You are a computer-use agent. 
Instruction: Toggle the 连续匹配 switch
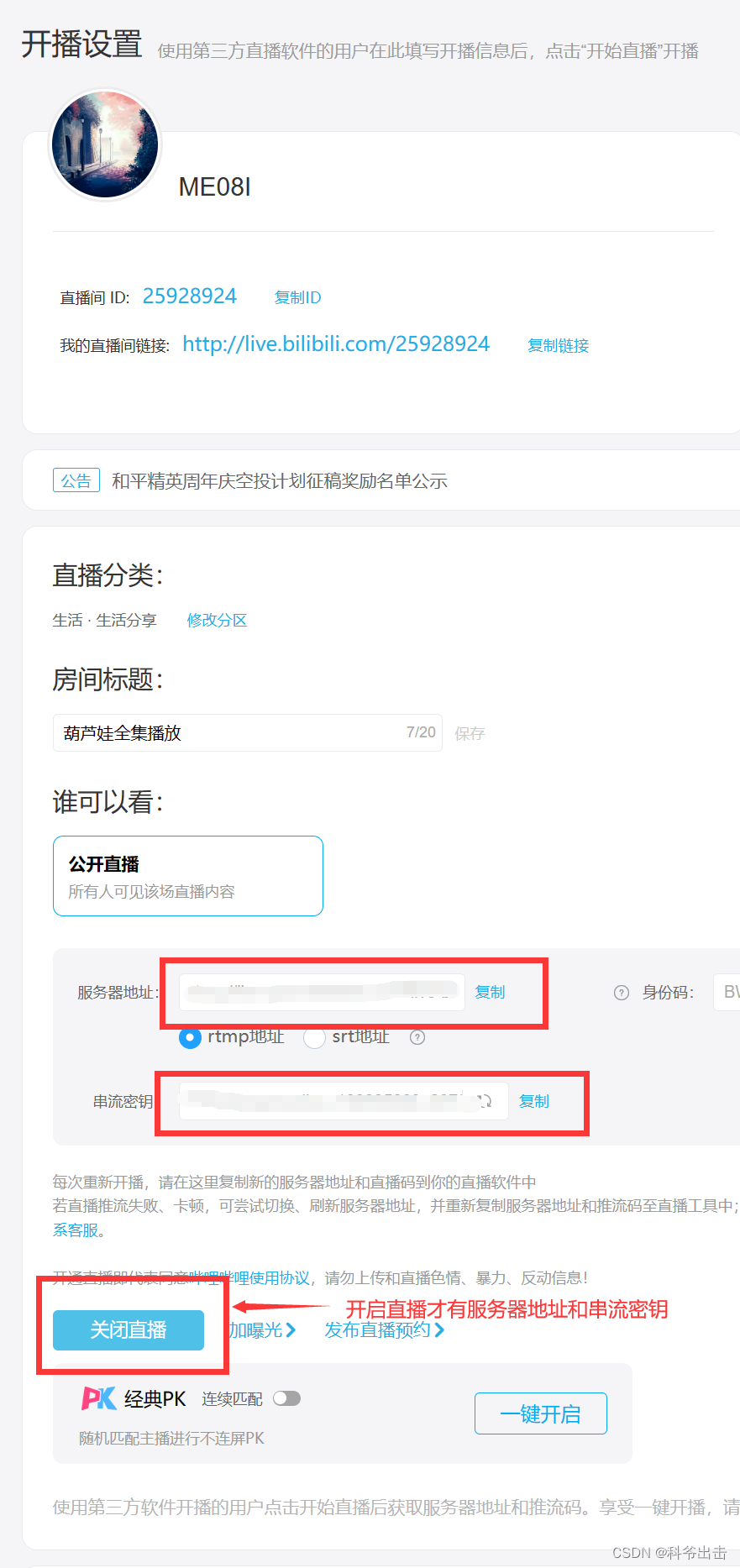tap(286, 1398)
